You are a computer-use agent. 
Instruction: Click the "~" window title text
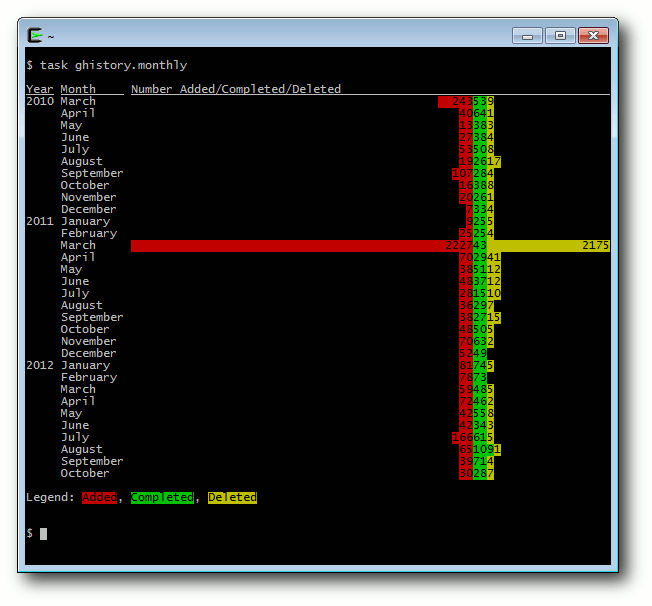(51, 37)
